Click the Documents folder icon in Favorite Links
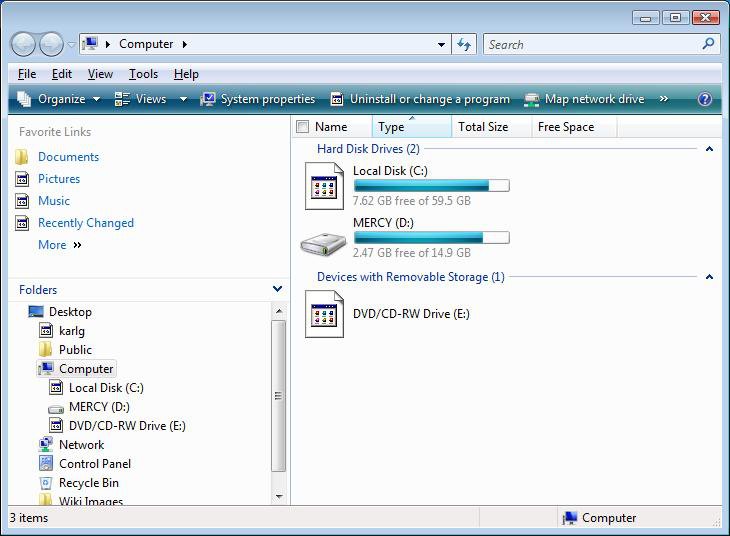This screenshot has width=730, height=536. (21, 157)
